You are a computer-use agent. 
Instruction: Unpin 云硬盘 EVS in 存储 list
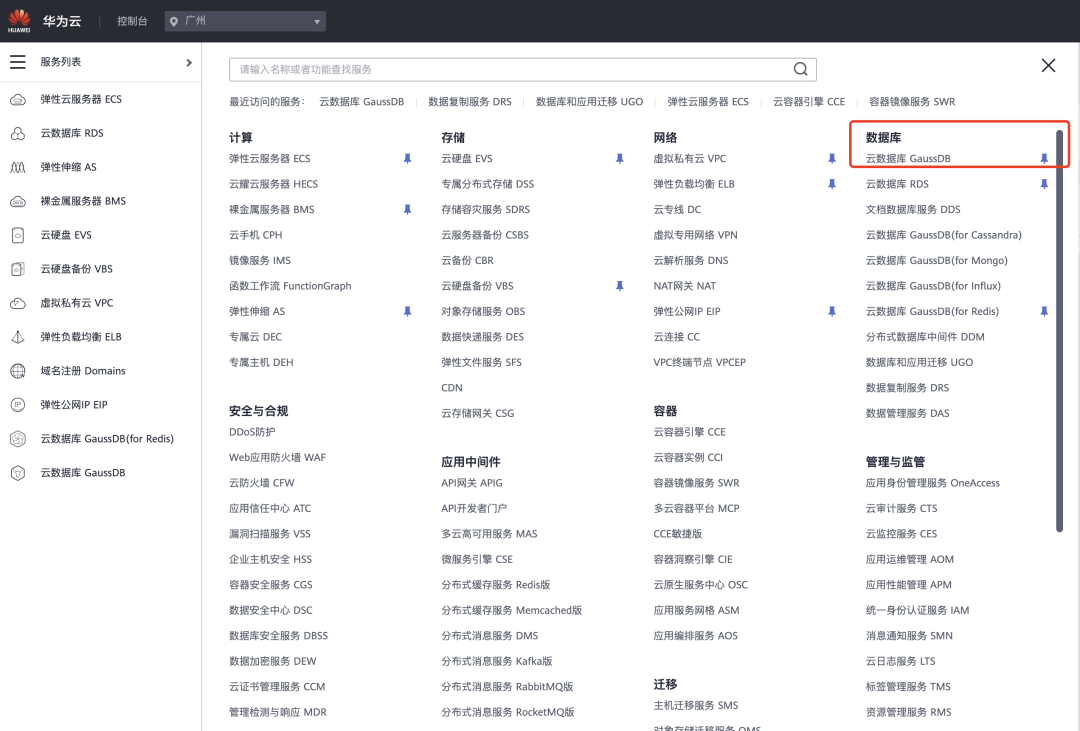pos(619,158)
